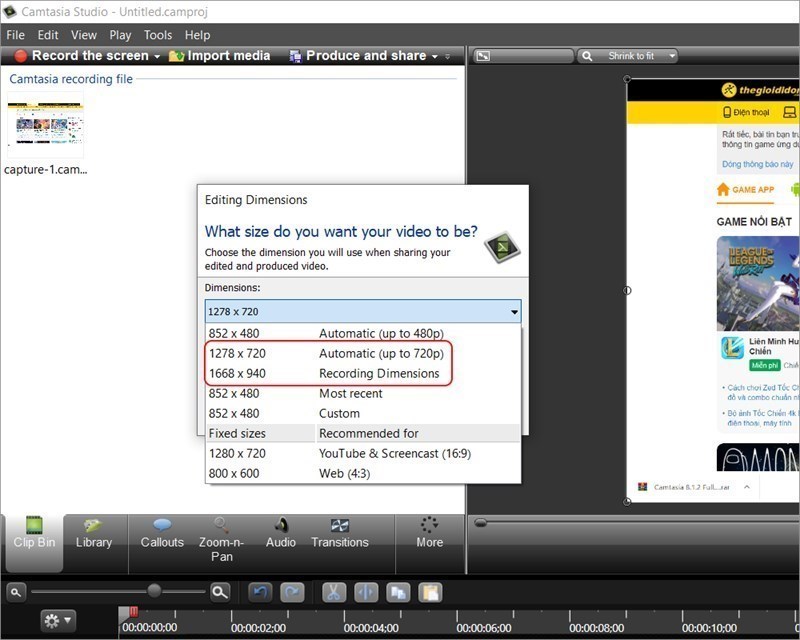Open the Tools menu

coord(158,35)
